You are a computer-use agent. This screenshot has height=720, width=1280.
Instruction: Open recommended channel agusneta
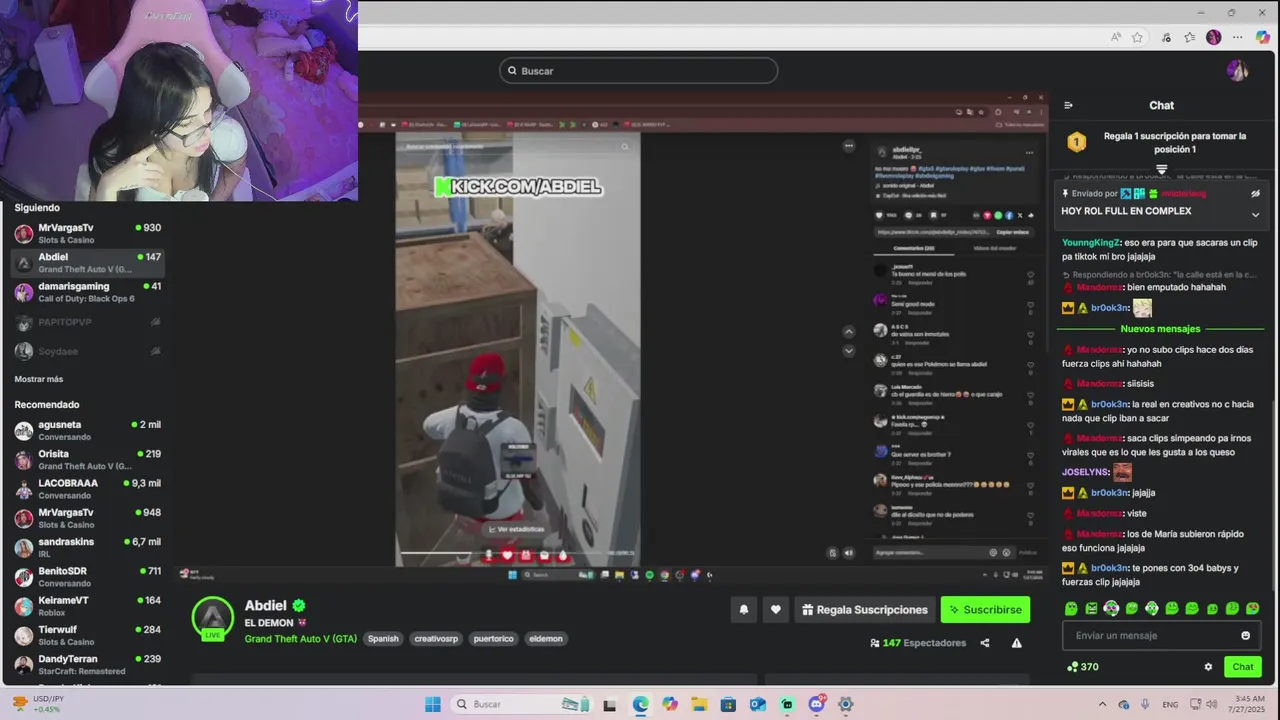87,430
